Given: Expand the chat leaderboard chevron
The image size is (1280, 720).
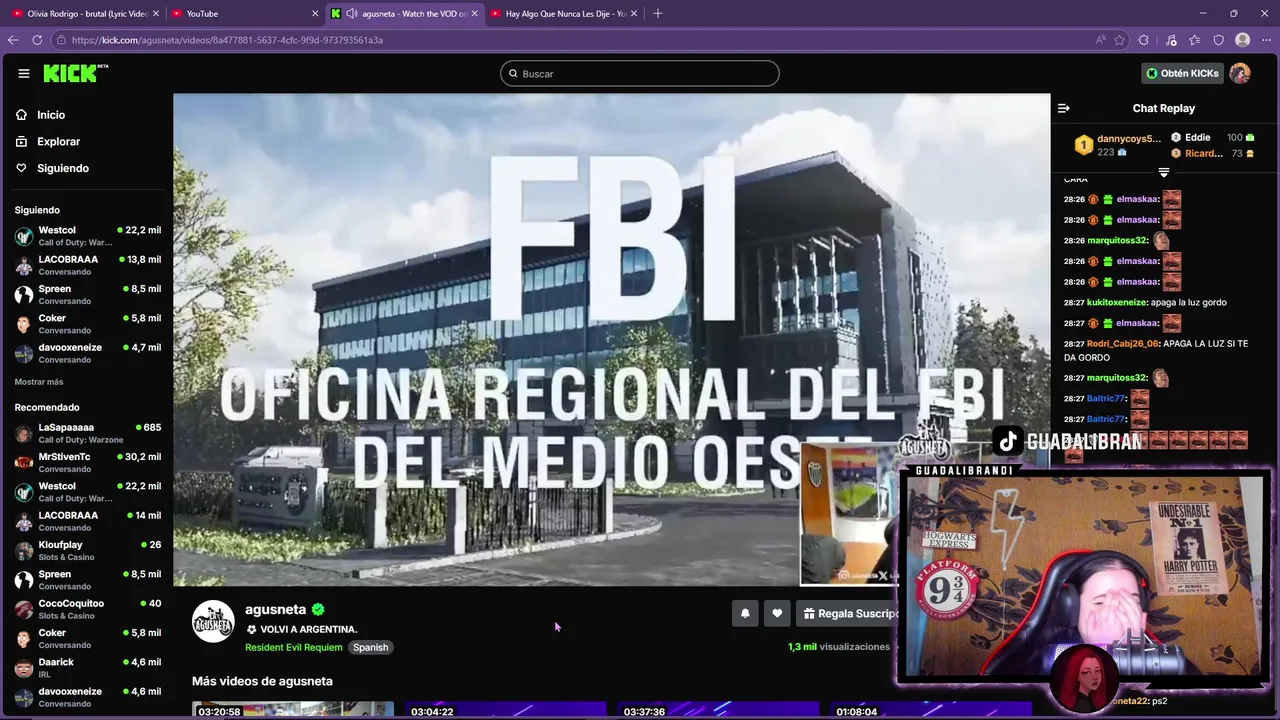Looking at the screenshot, I should coord(1163,172).
